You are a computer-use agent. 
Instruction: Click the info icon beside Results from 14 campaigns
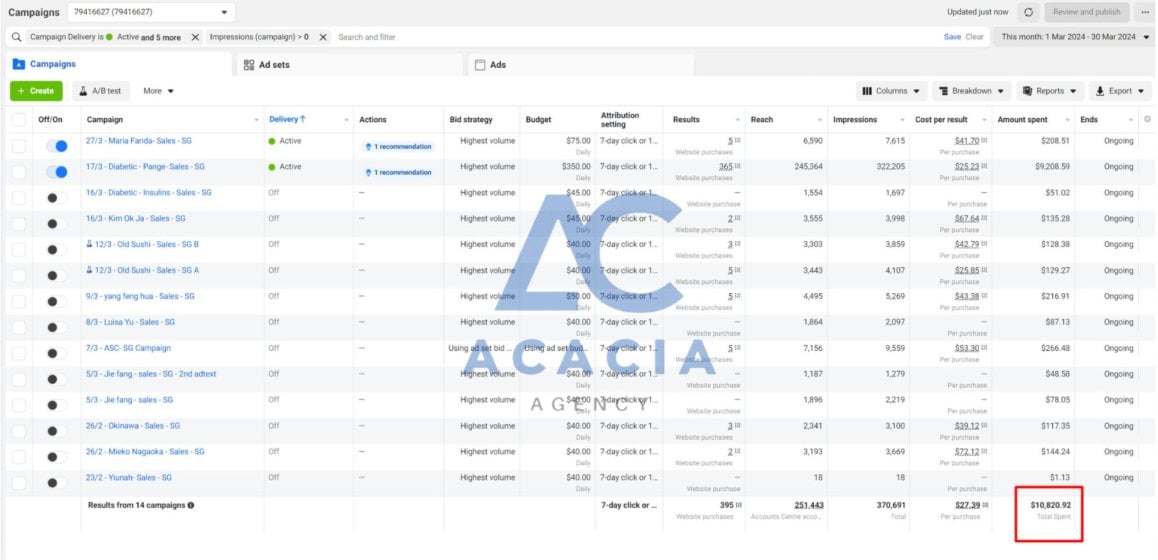(191, 505)
